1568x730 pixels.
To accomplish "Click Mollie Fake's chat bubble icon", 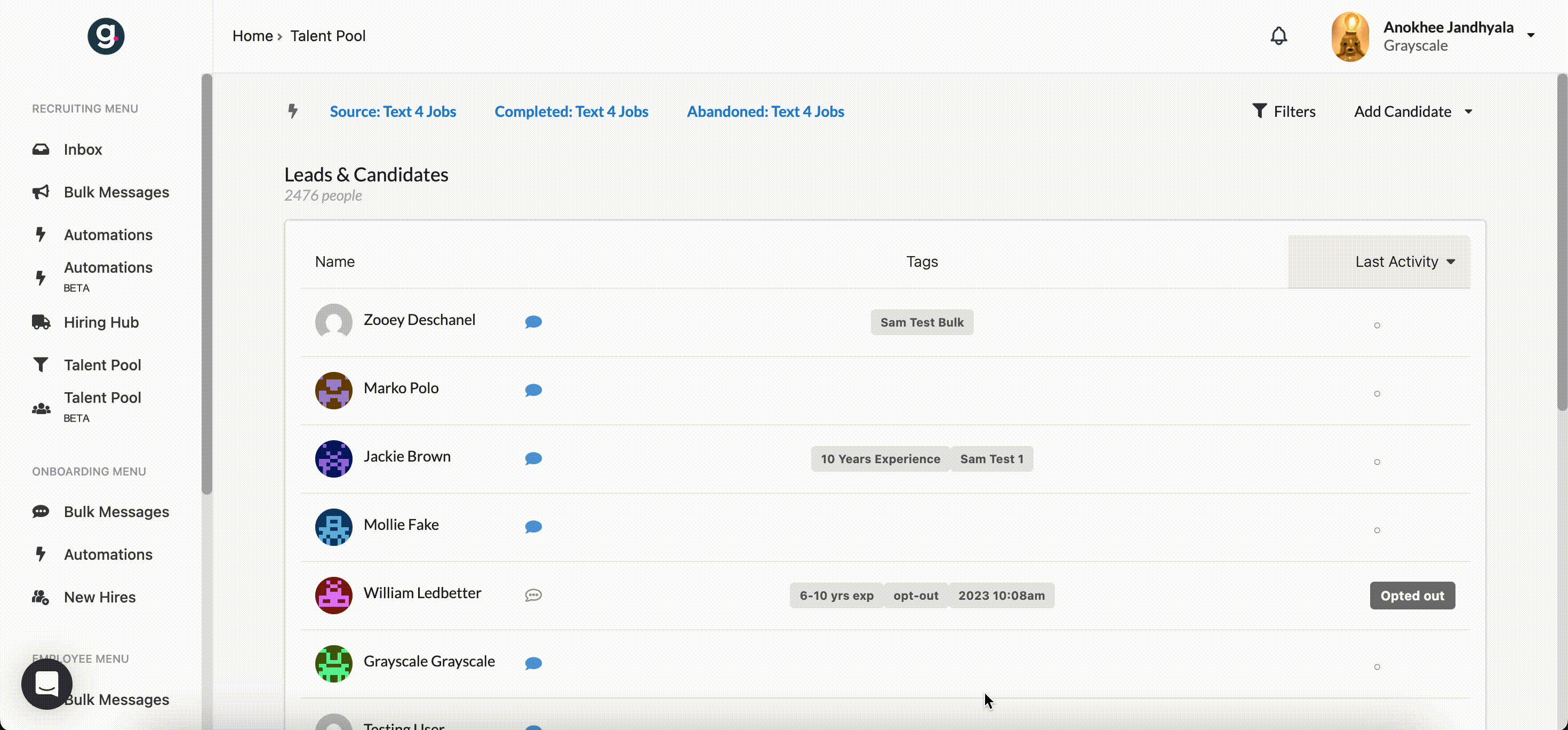I will click(533, 527).
